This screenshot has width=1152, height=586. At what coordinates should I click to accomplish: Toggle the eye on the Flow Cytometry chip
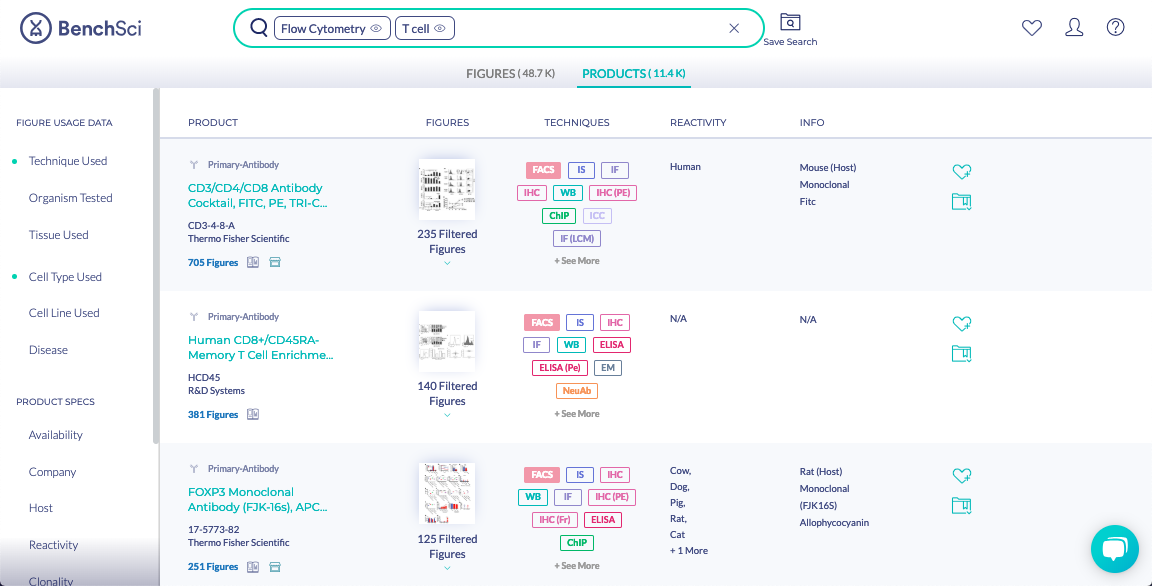[376, 29]
